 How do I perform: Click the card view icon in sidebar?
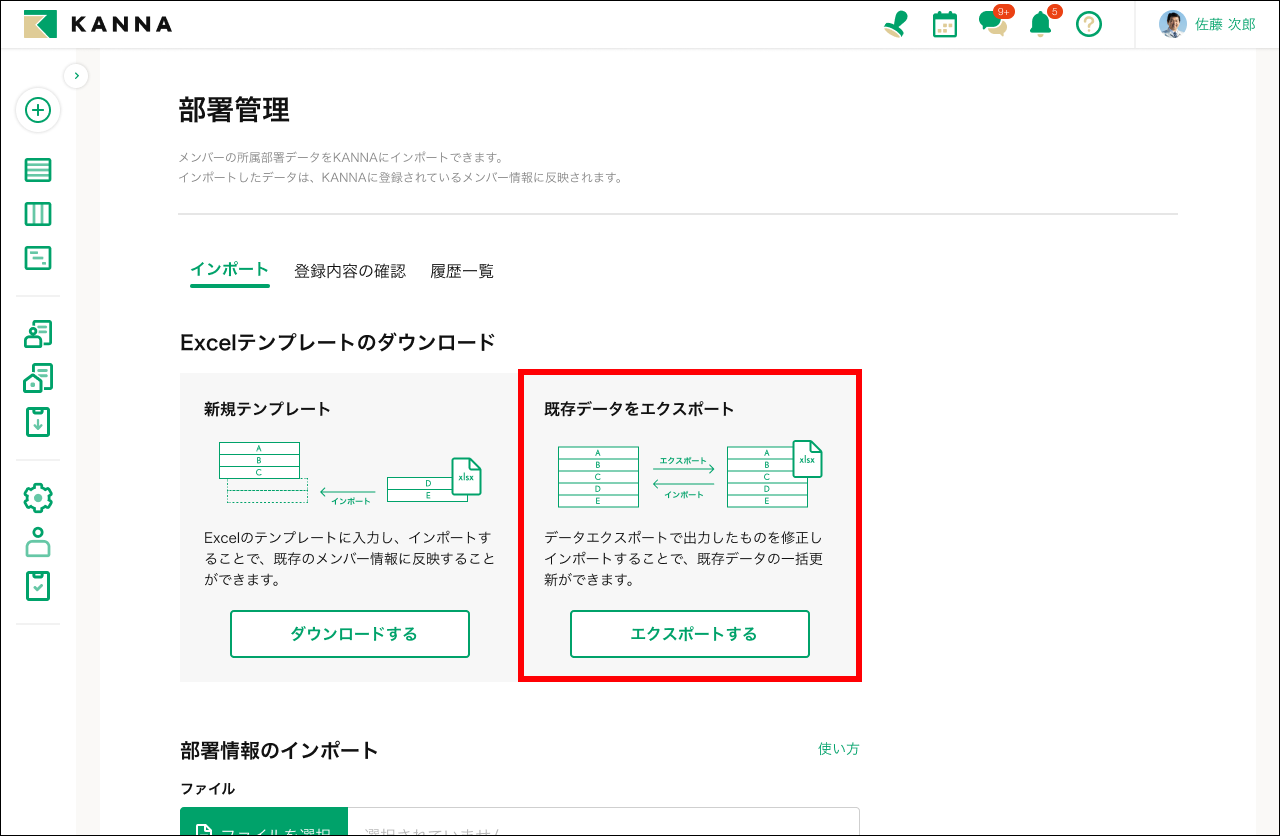38,257
